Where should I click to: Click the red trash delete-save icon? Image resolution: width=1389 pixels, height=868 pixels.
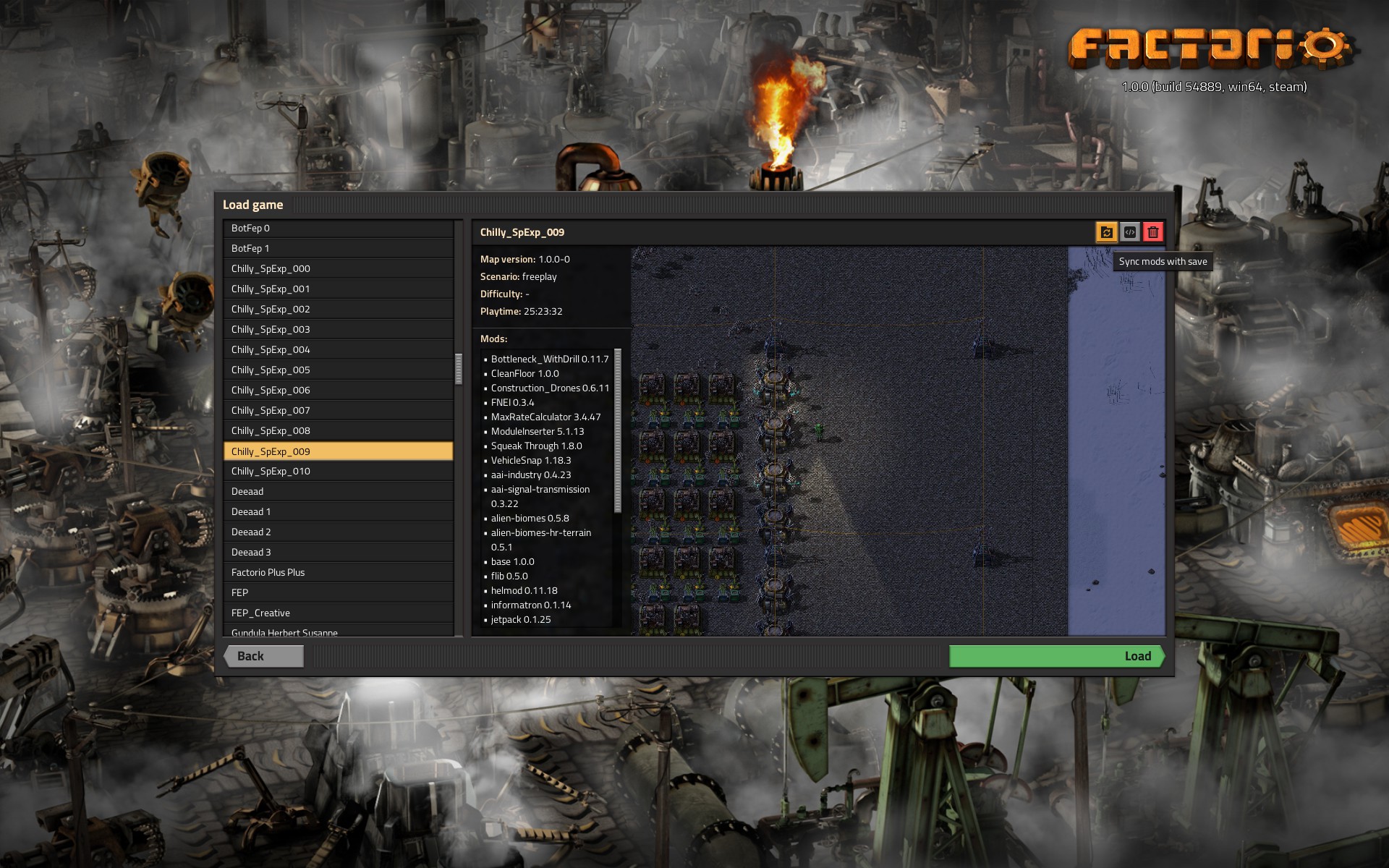(x=1153, y=232)
